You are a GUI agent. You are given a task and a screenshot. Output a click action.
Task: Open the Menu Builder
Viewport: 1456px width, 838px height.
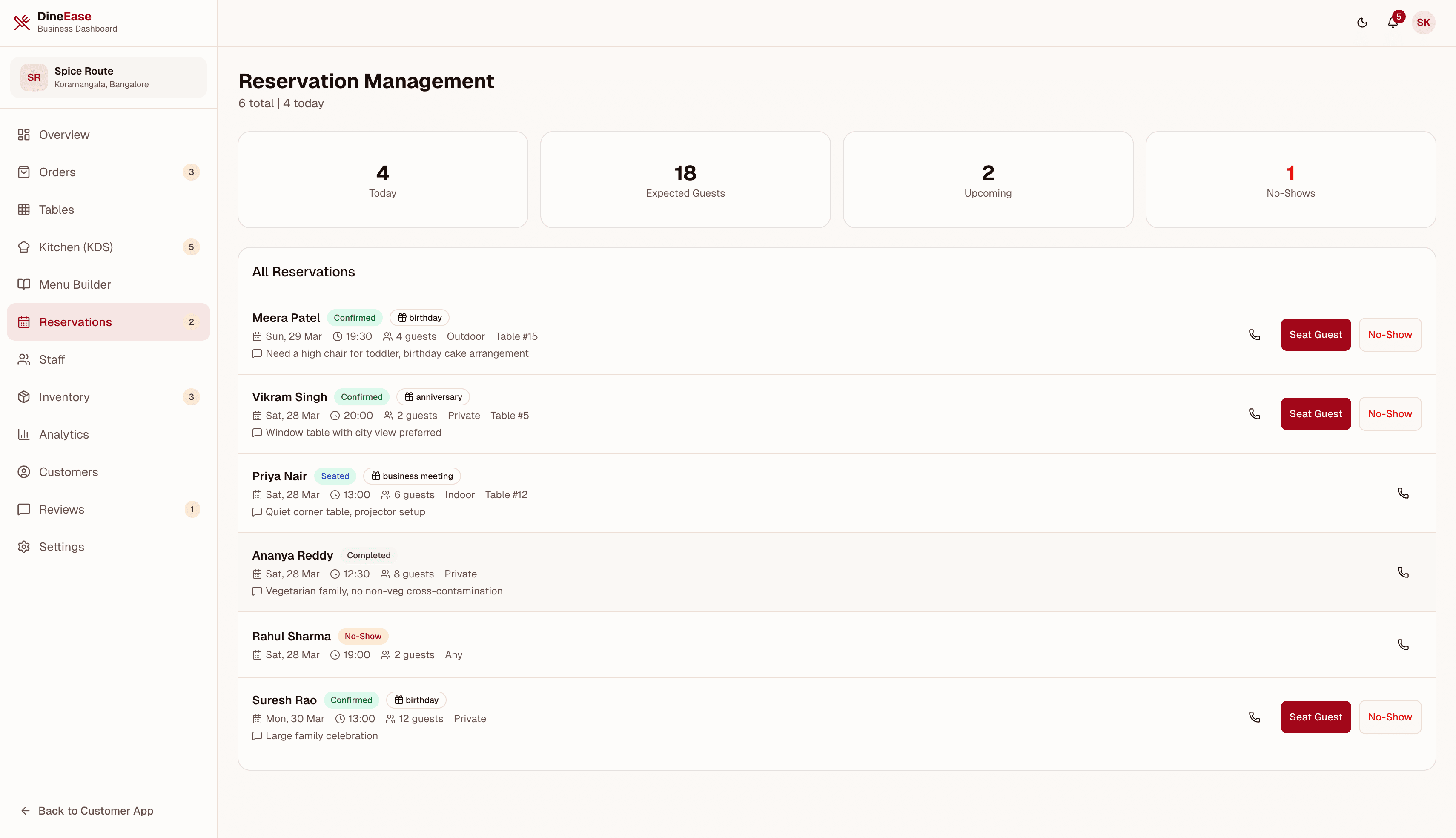click(75, 284)
